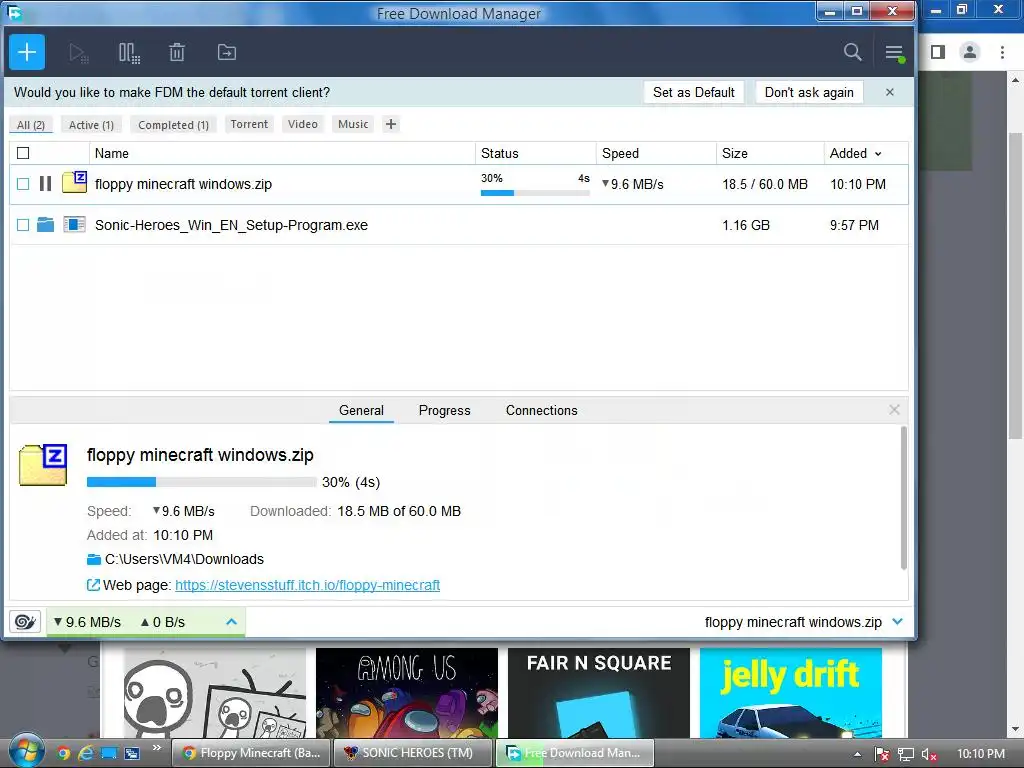The image size is (1024, 768).
Task: Switch to the Progress details tab
Action: (x=445, y=410)
